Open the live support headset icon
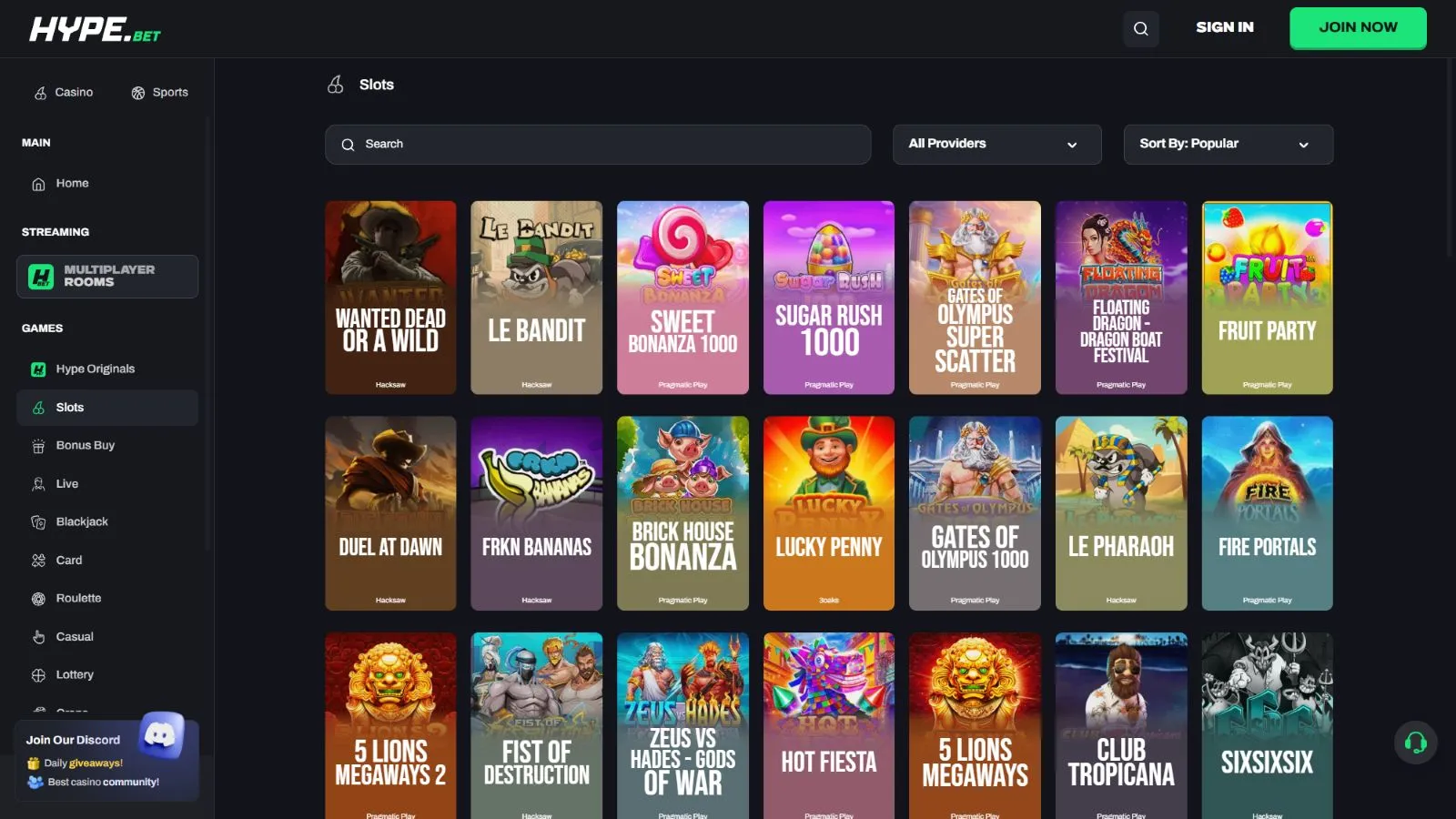The height and width of the screenshot is (819, 1456). (1415, 743)
